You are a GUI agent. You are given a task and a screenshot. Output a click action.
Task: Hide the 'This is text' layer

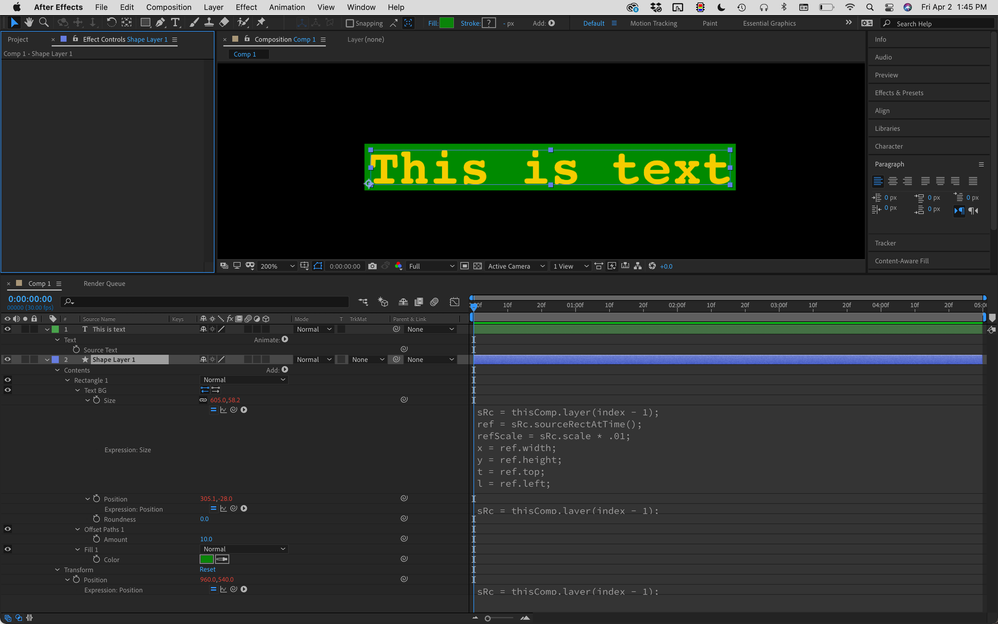tap(7, 329)
